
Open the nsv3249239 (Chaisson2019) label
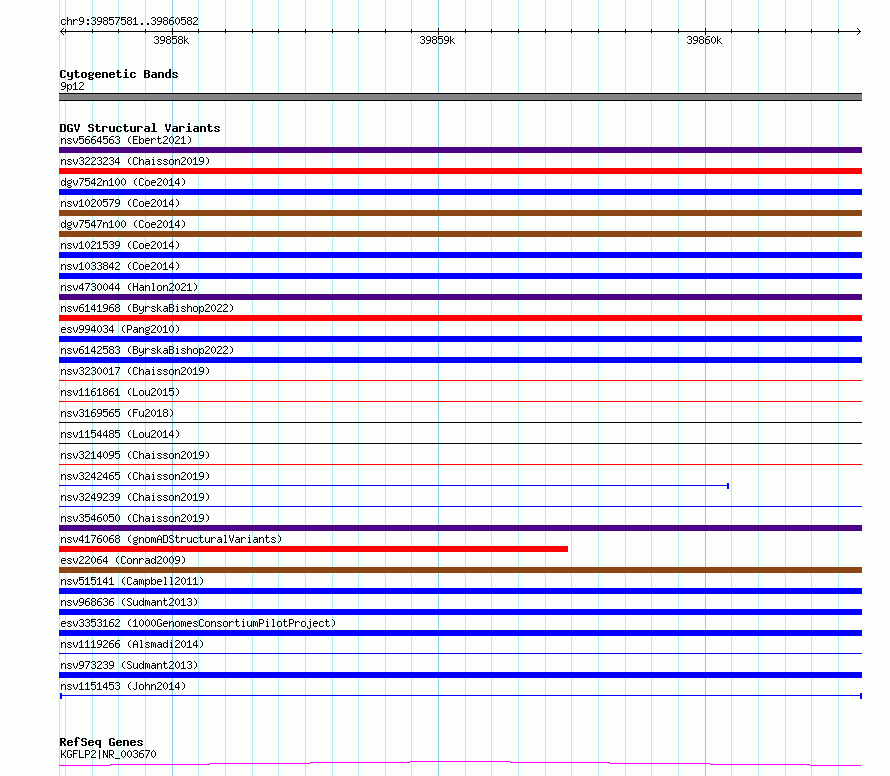tap(135, 497)
